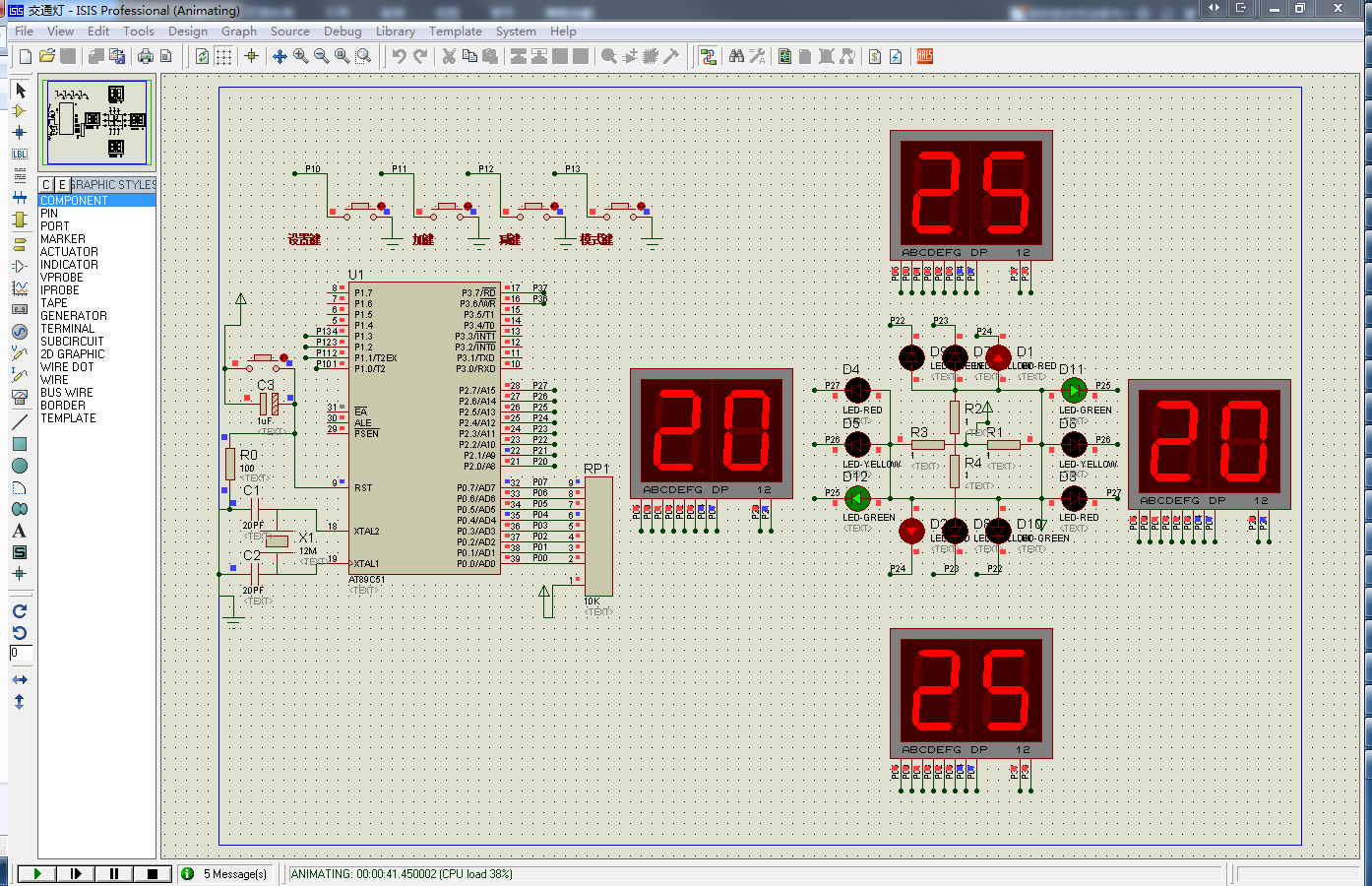Select the Buses mode tool
1372x886 pixels.
tap(20, 198)
